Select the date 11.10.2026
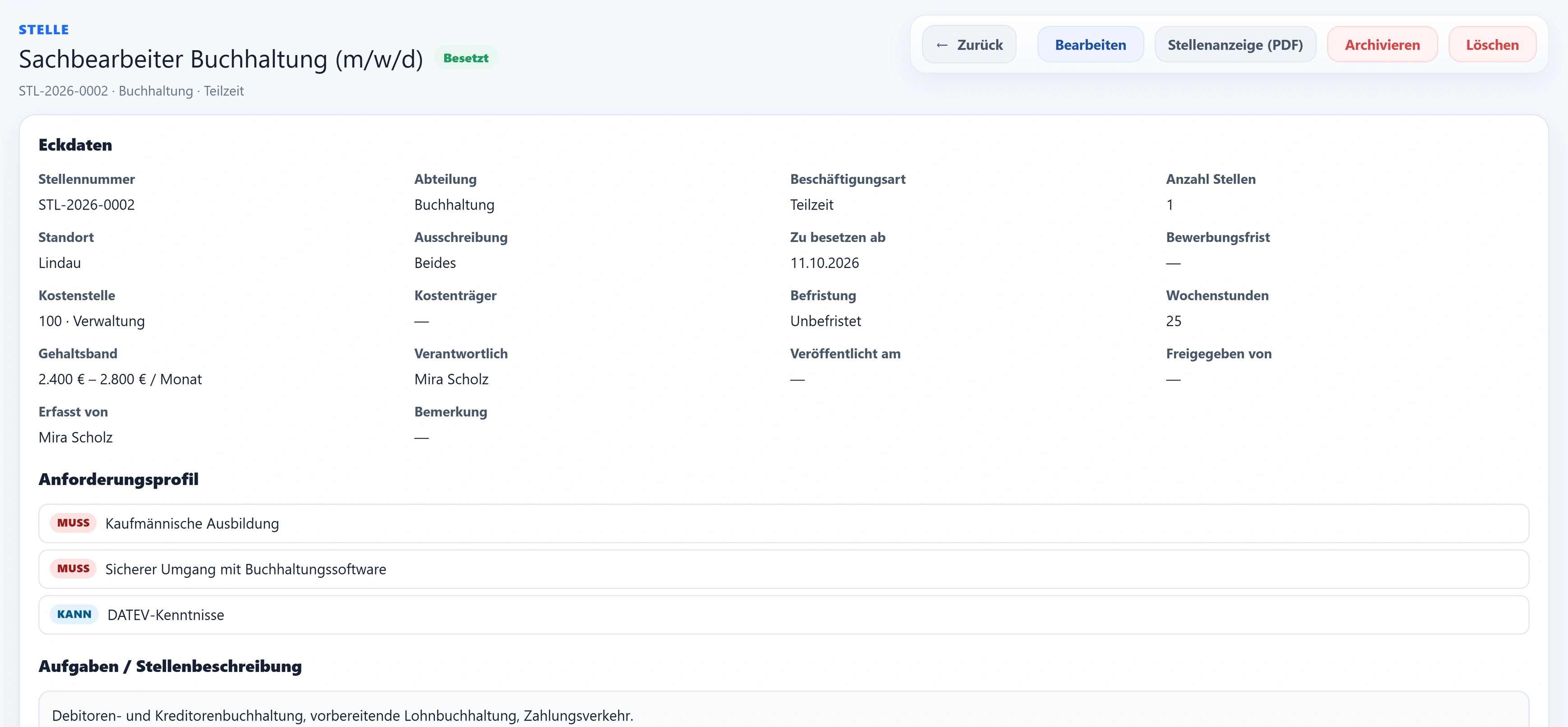The image size is (1568, 727). tap(825, 262)
